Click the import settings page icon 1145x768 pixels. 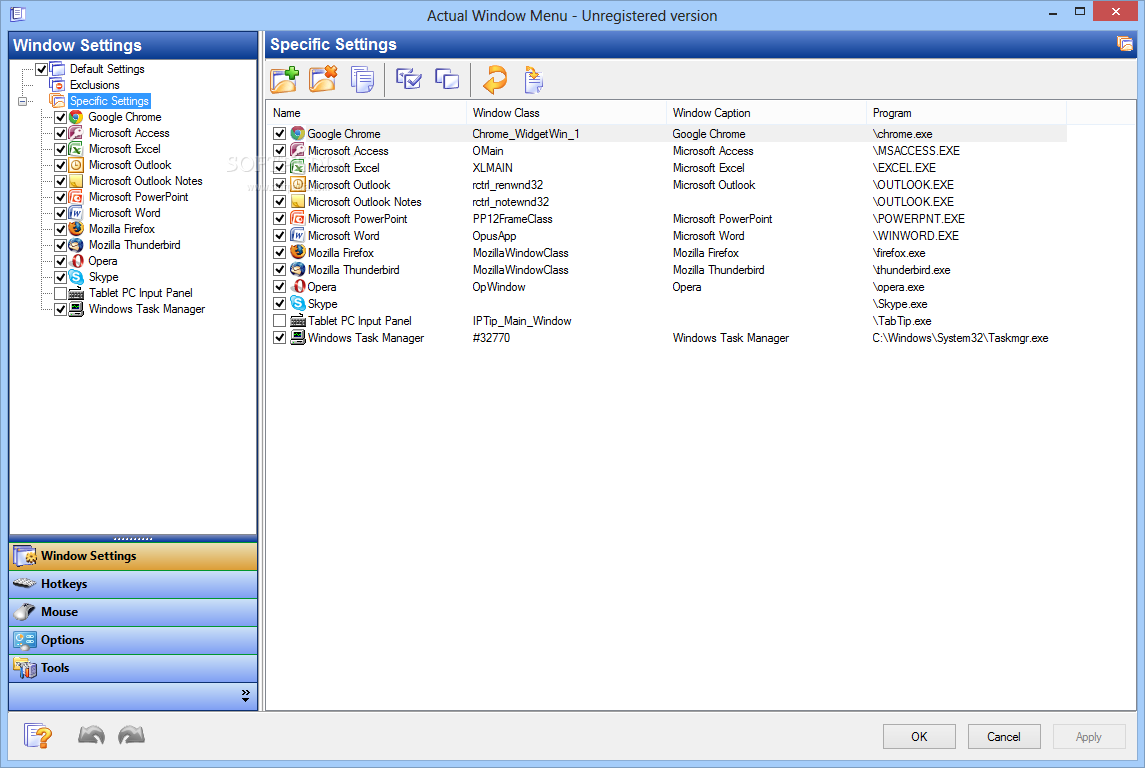pyautogui.click(x=534, y=80)
